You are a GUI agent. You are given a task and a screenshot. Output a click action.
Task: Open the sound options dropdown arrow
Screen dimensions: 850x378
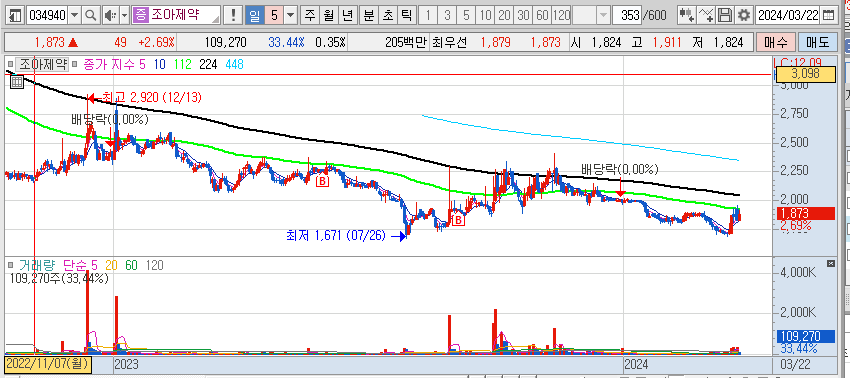tap(124, 15)
